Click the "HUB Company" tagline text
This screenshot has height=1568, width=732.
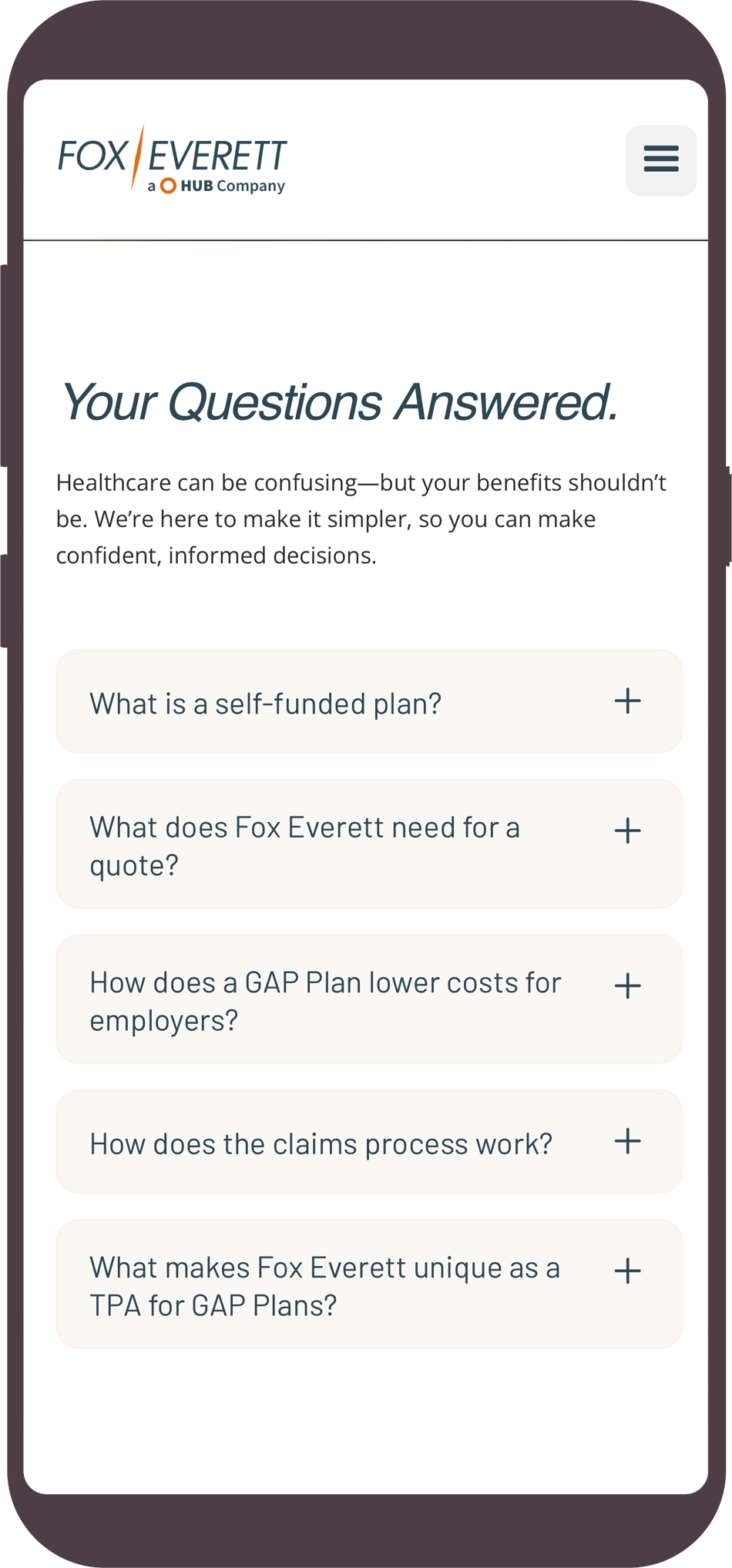point(233,186)
